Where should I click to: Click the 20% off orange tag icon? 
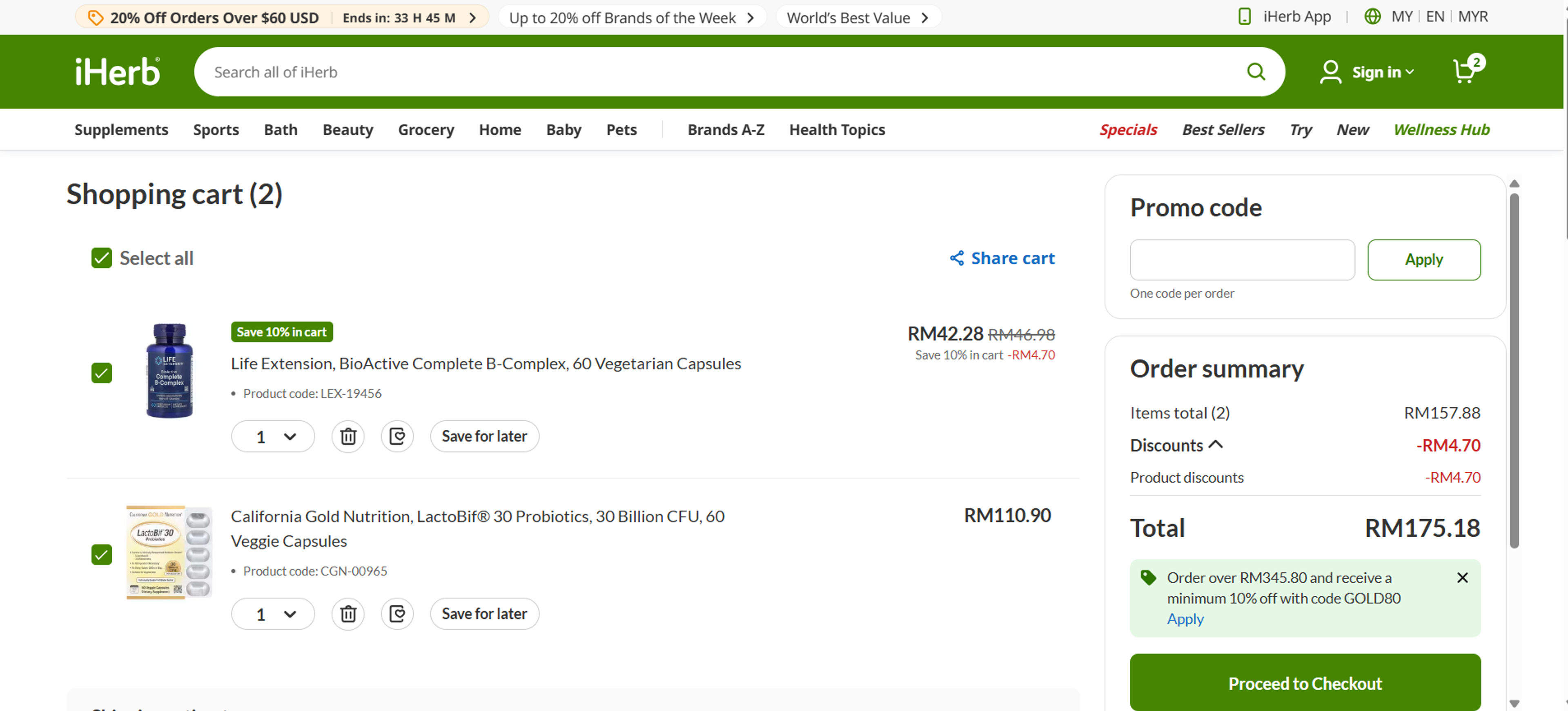pos(96,18)
